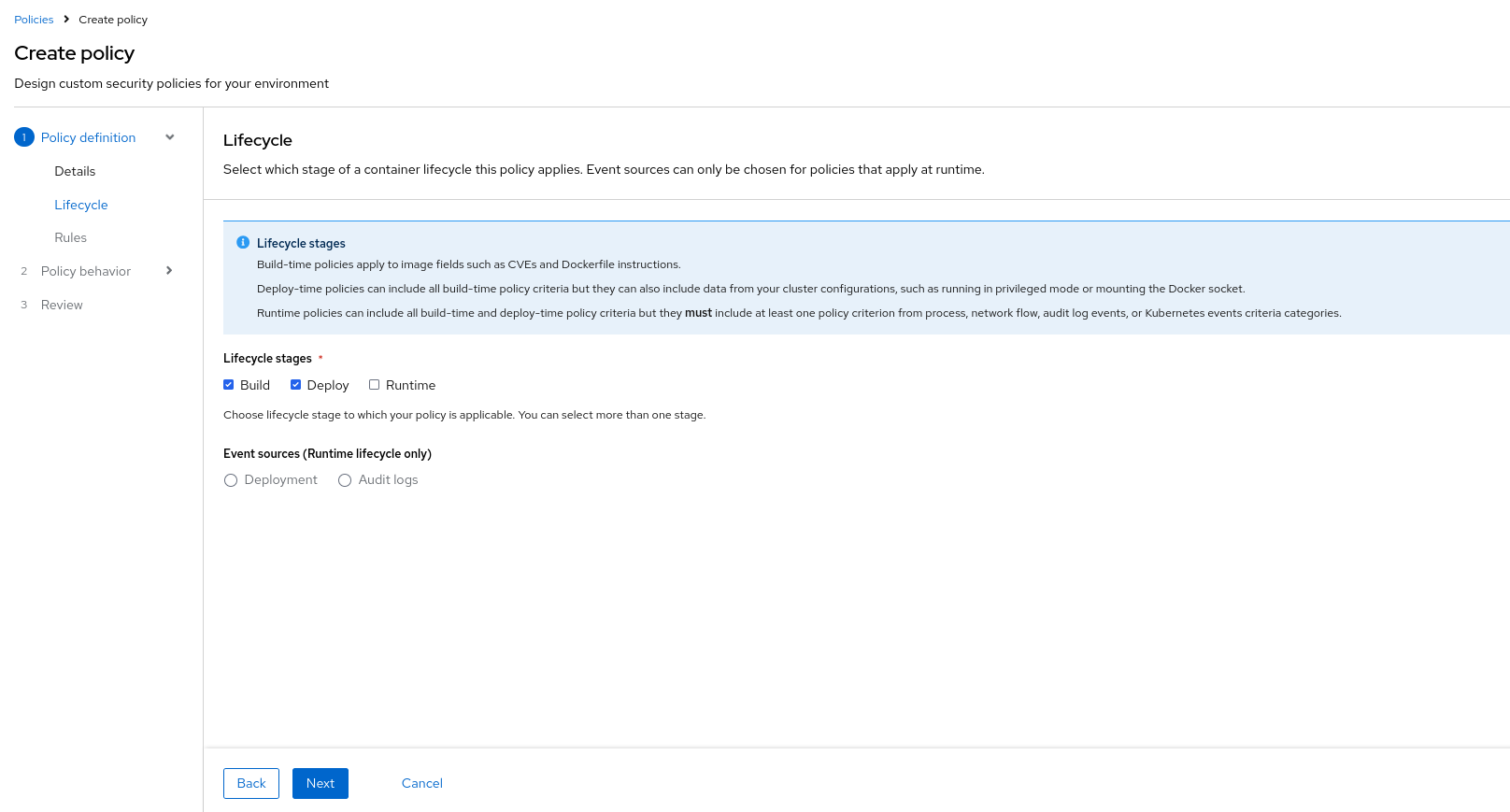Viewport: 1510px width, 812px height.
Task: Open the Policy behavior wizard step
Action: tap(86, 271)
